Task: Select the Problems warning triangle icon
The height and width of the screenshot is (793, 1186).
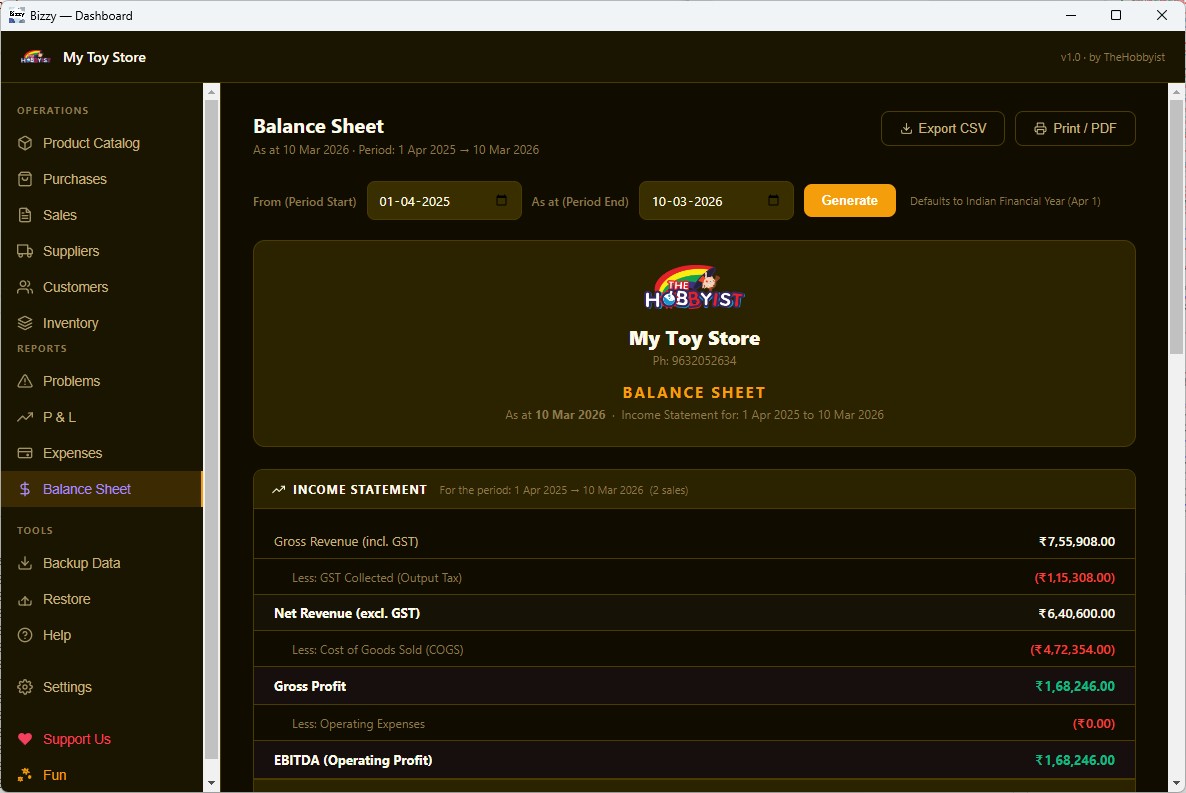Action: (25, 381)
